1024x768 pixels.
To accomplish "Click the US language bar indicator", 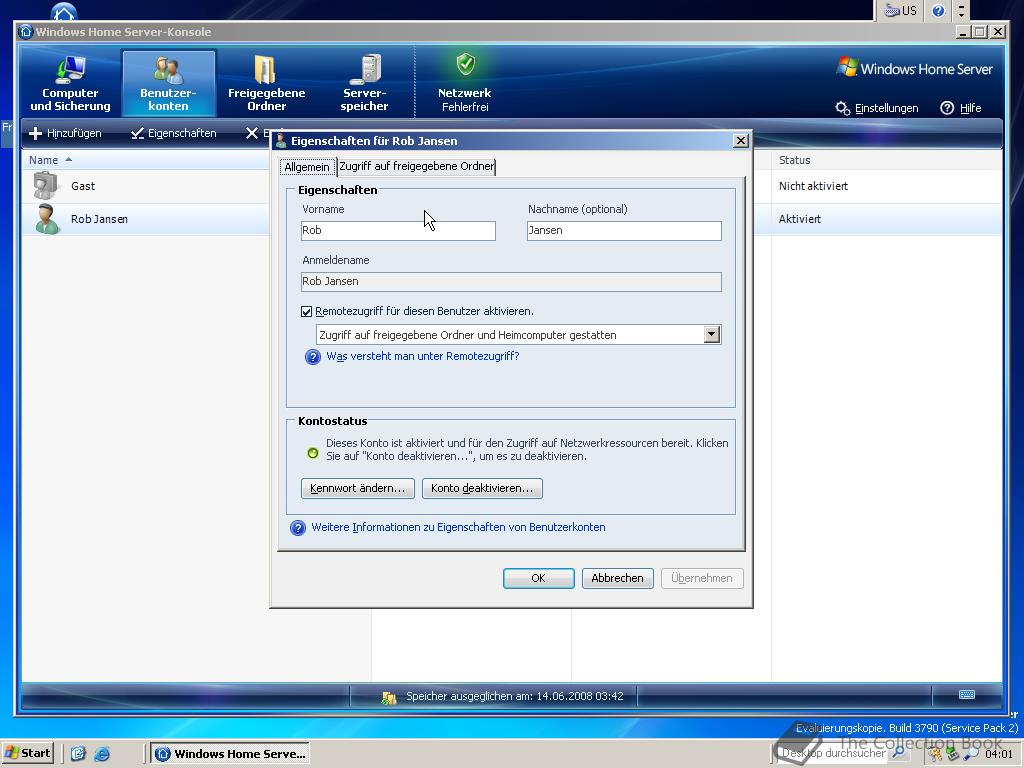I will (900, 10).
